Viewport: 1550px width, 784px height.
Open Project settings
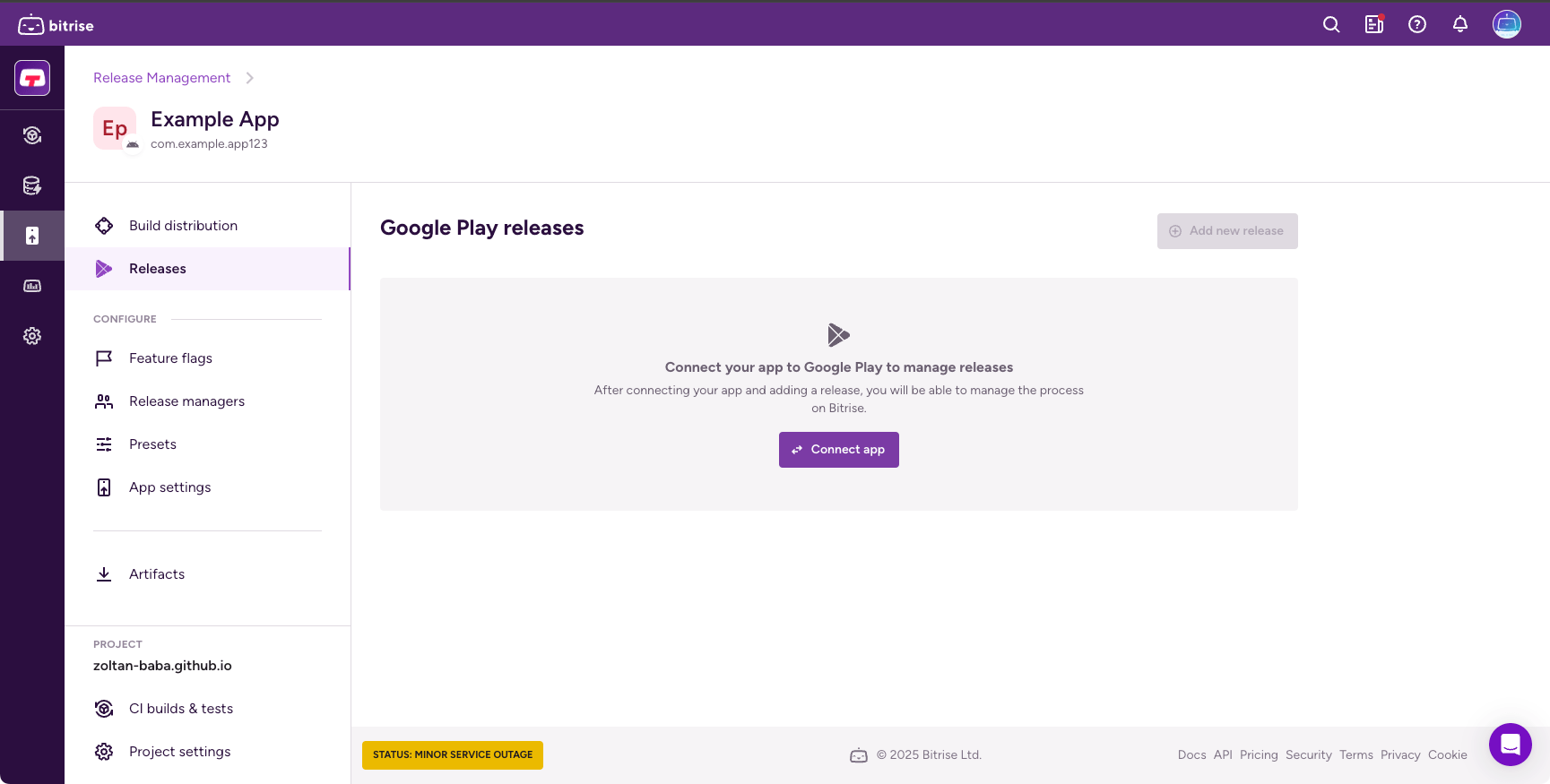click(x=207, y=752)
